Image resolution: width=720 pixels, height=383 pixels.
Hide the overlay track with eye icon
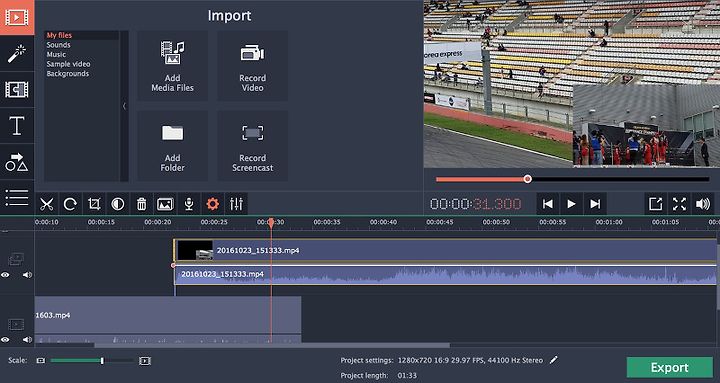(x=5, y=275)
